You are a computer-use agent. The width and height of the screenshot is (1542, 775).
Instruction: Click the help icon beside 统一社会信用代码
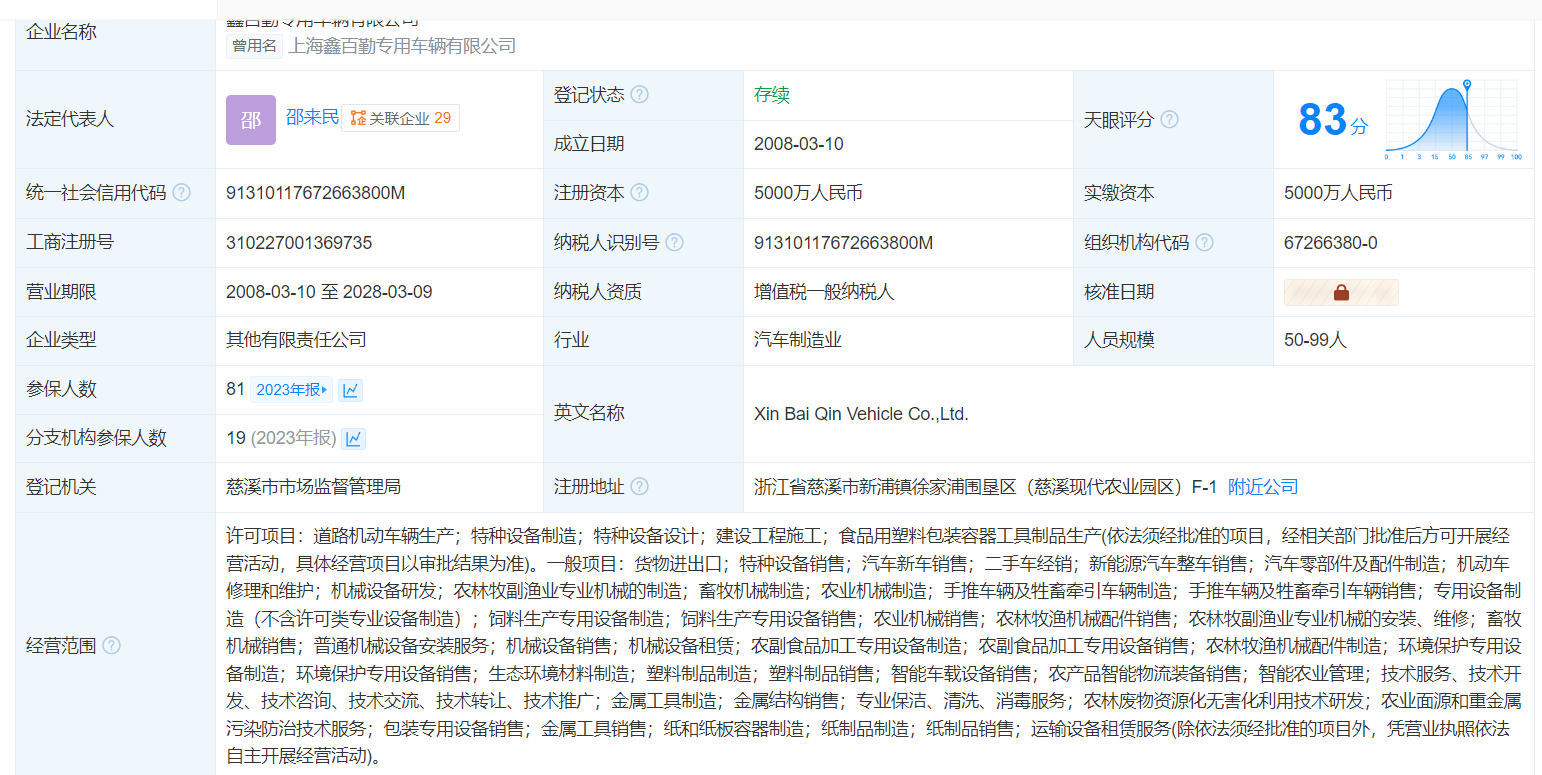click(x=181, y=192)
